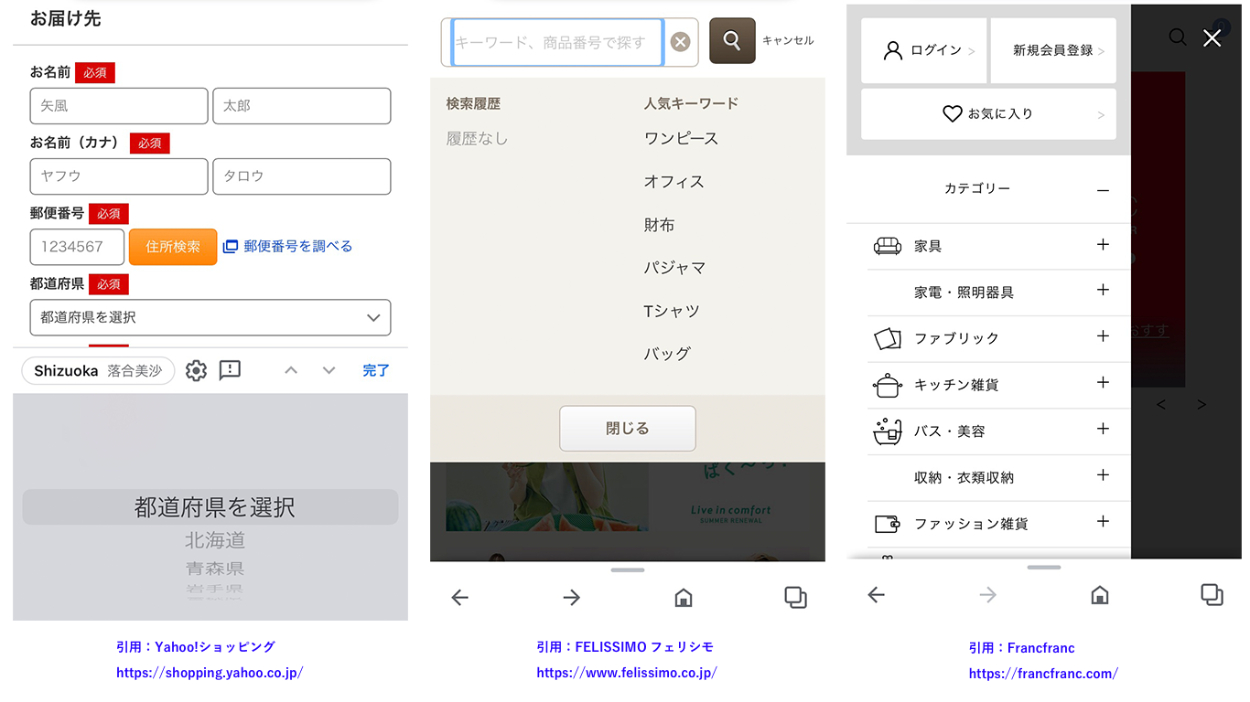Viewport: 1250px width, 702px height.
Task: Tap the home icon in FELISSIMO browser bar
Action: (x=684, y=597)
